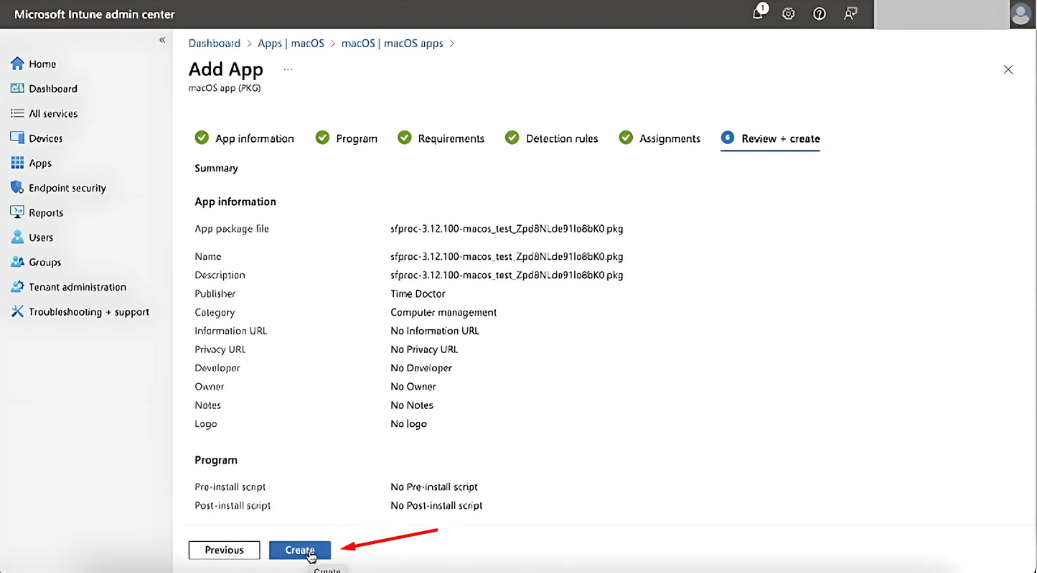Open Reports in sidebar
This screenshot has height=573, width=1037.
pos(37,213)
